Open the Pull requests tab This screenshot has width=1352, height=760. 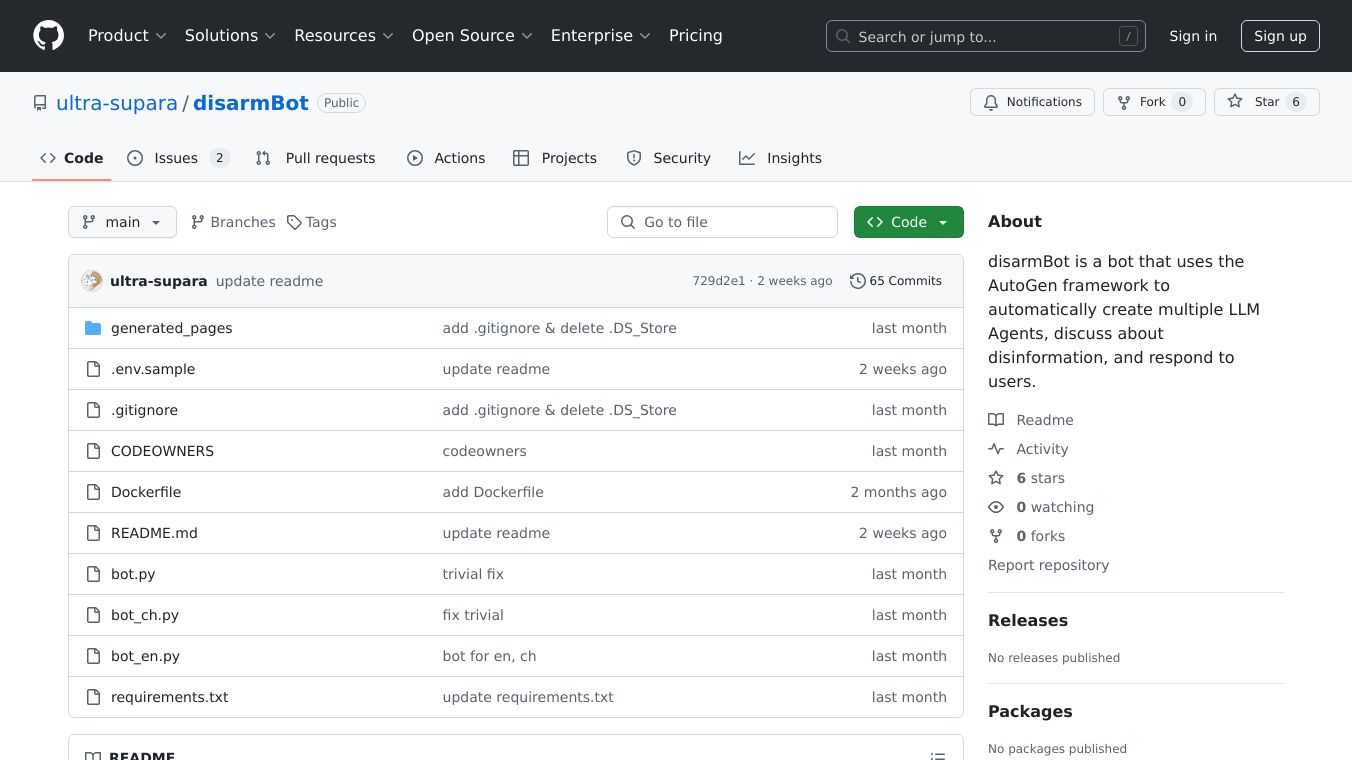[x=316, y=158]
